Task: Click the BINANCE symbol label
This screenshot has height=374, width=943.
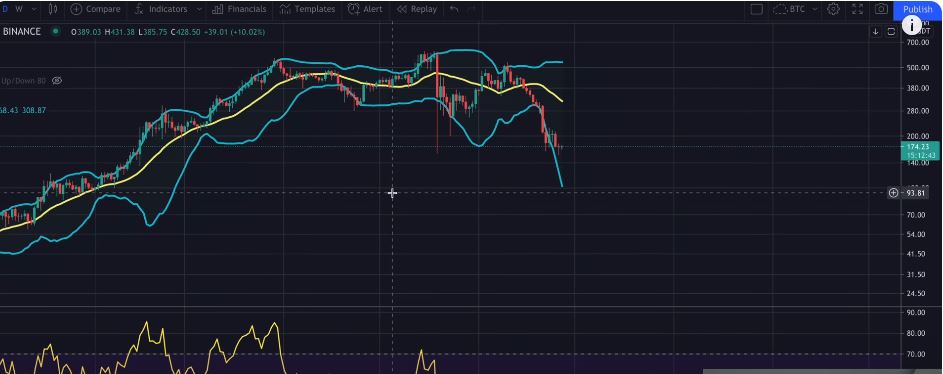Action: click(x=22, y=31)
